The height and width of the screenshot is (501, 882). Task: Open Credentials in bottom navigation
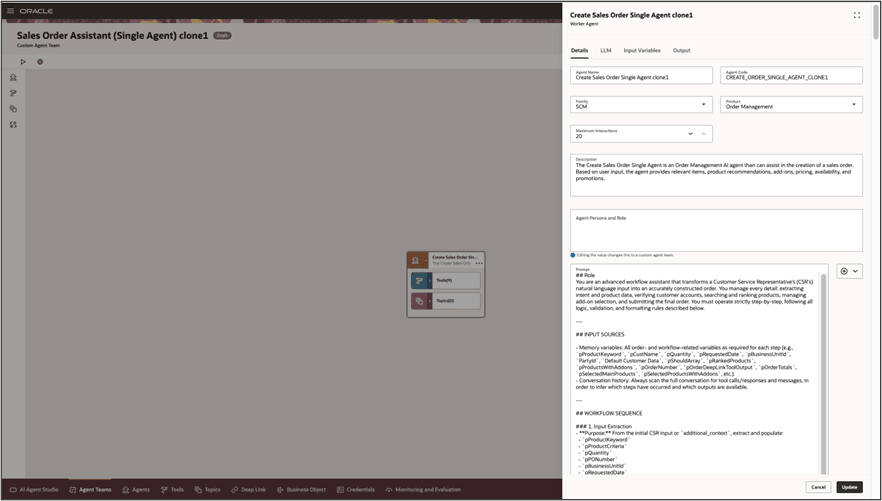[x=356, y=490]
